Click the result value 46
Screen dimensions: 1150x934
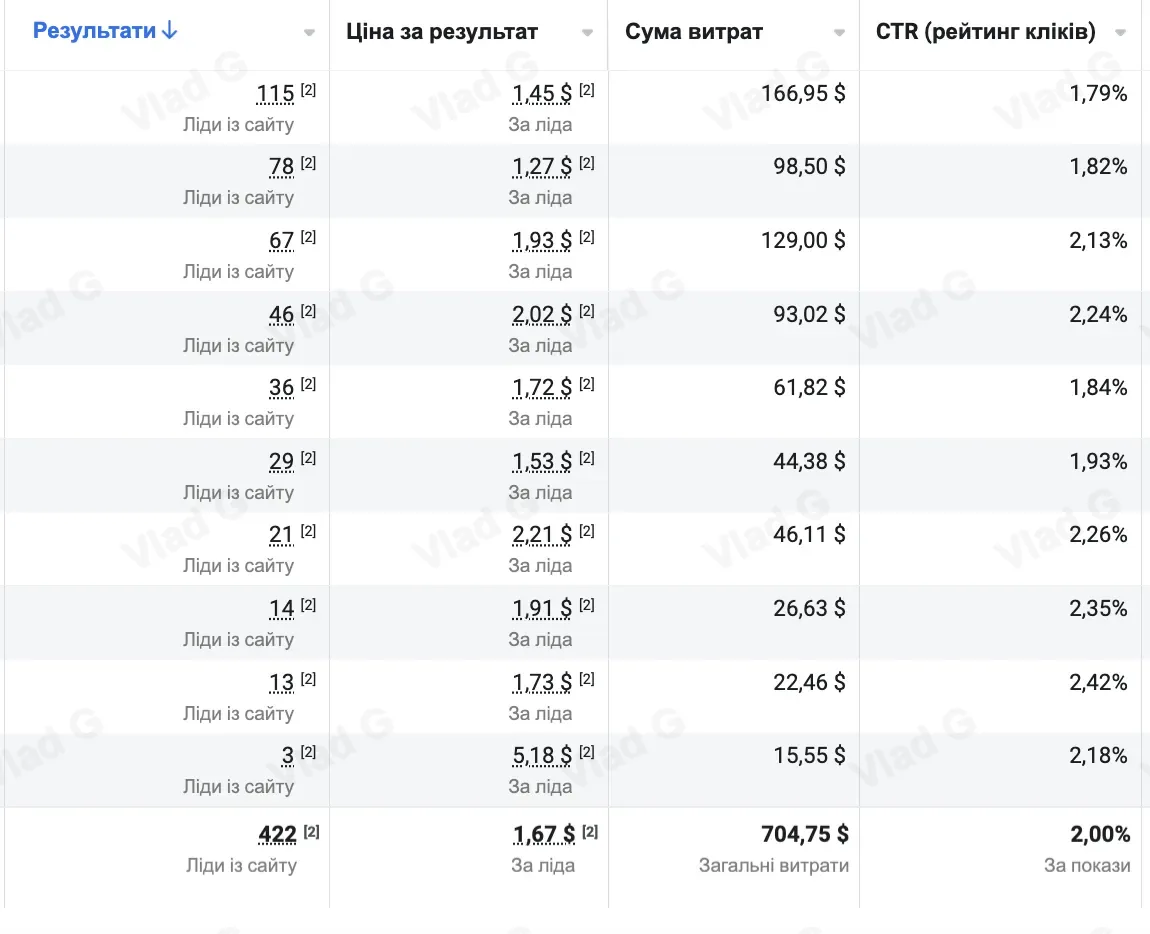[x=282, y=315]
